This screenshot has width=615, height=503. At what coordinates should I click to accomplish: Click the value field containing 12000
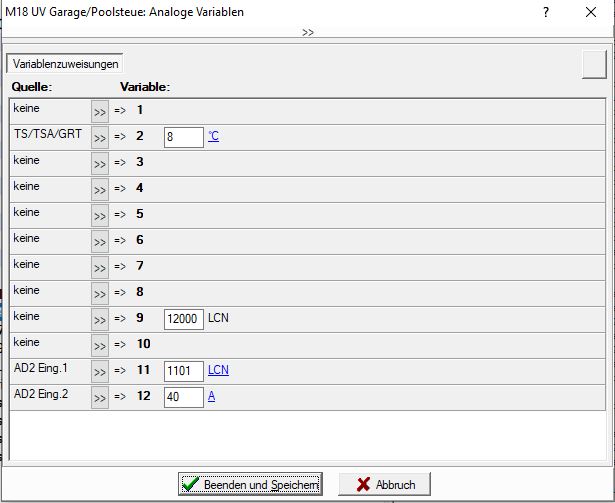pos(184,319)
